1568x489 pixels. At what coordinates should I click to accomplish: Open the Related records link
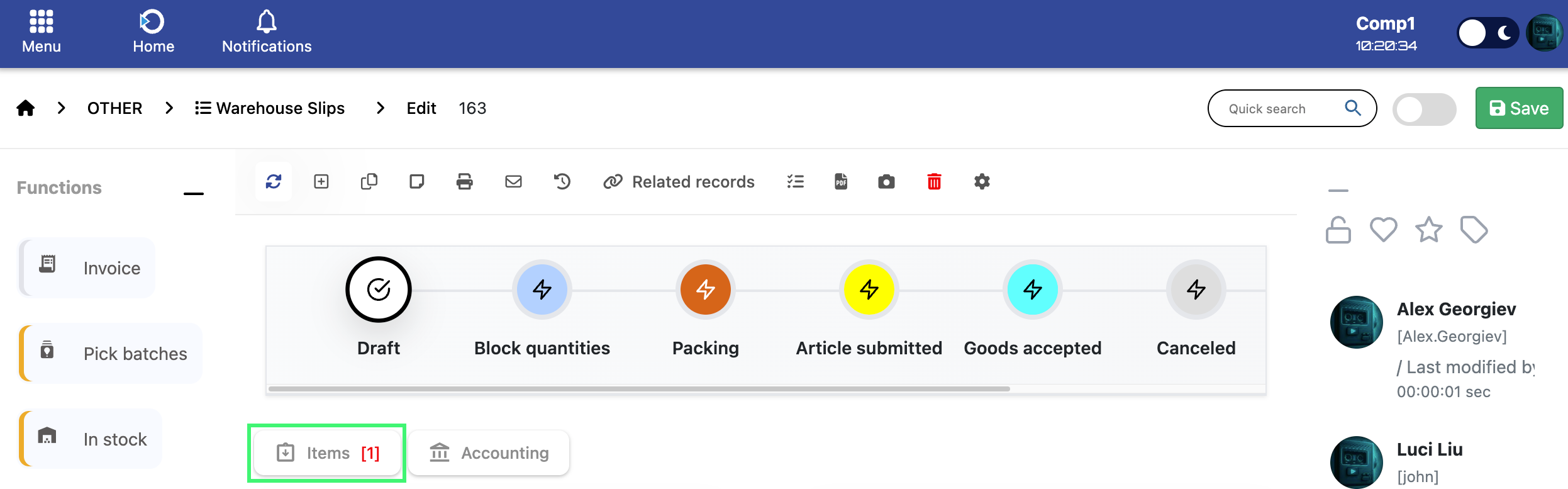(679, 182)
